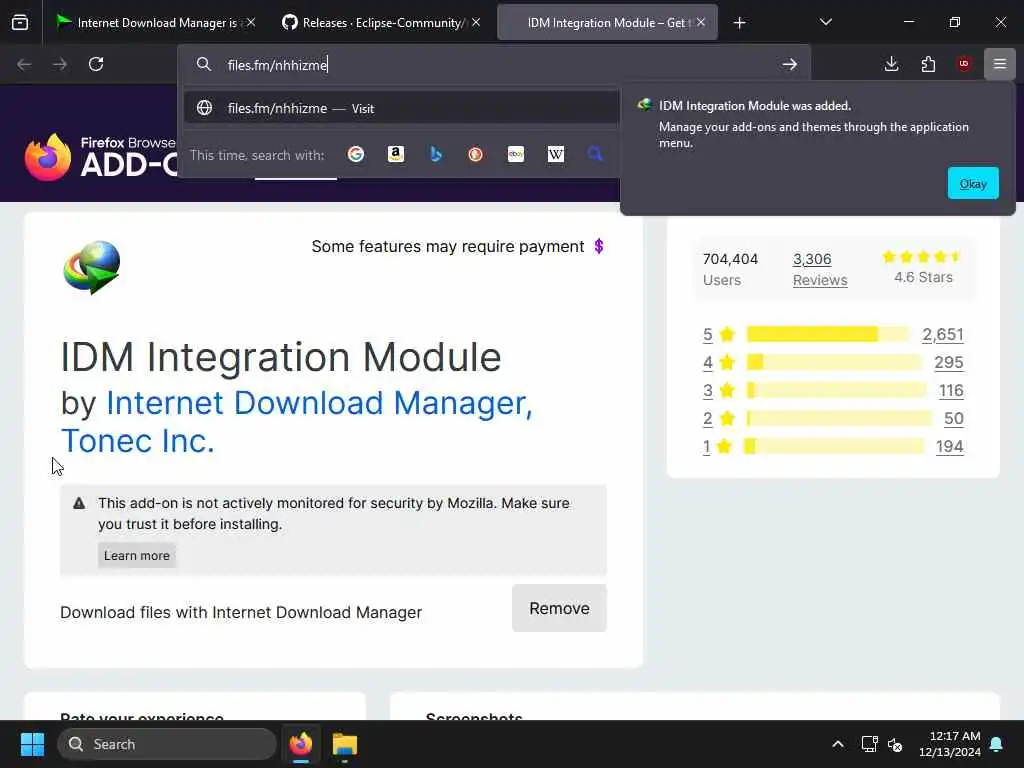Screen dimensions: 1024x768
Task: Click the Go arrow in address bar
Action: point(790,64)
